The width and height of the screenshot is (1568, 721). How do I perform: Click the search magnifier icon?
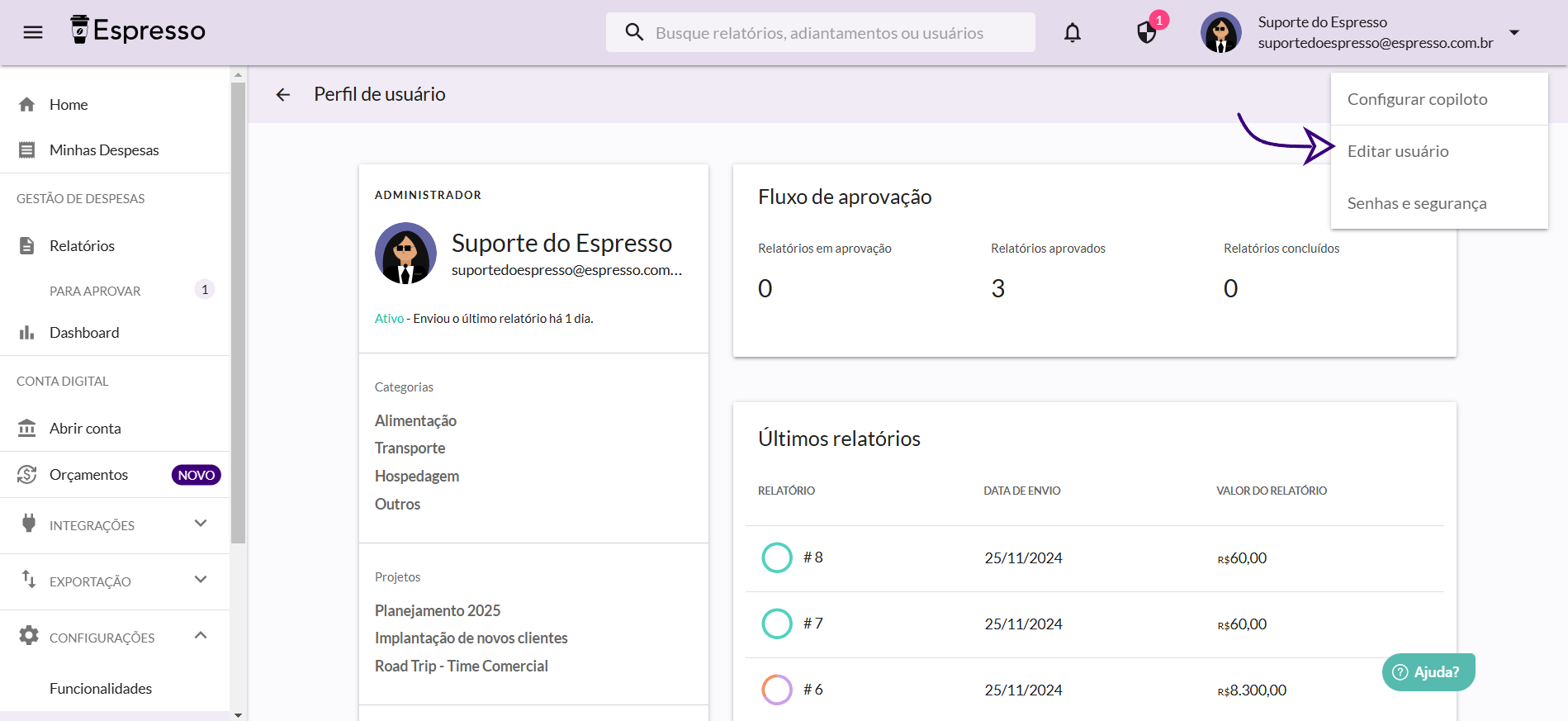[634, 32]
